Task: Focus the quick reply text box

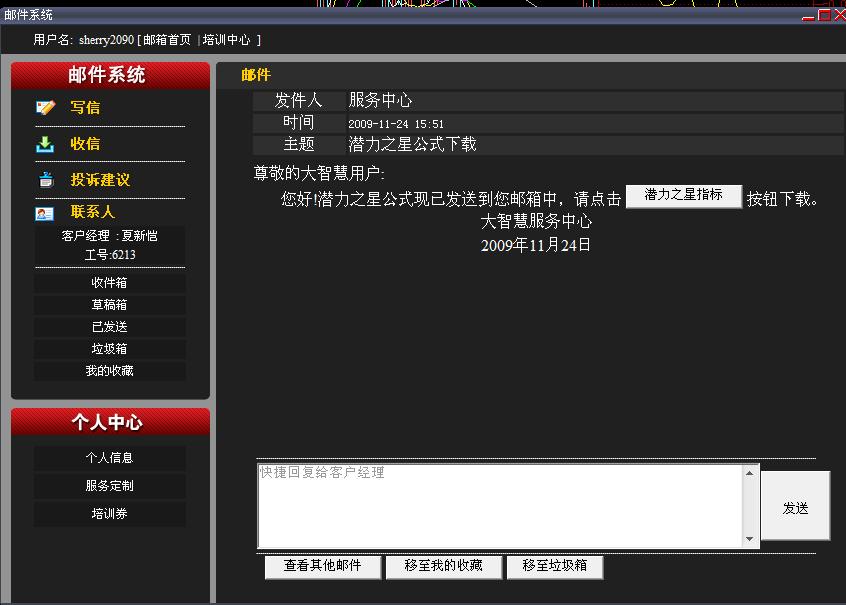Action: pyautogui.click(x=501, y=506)
